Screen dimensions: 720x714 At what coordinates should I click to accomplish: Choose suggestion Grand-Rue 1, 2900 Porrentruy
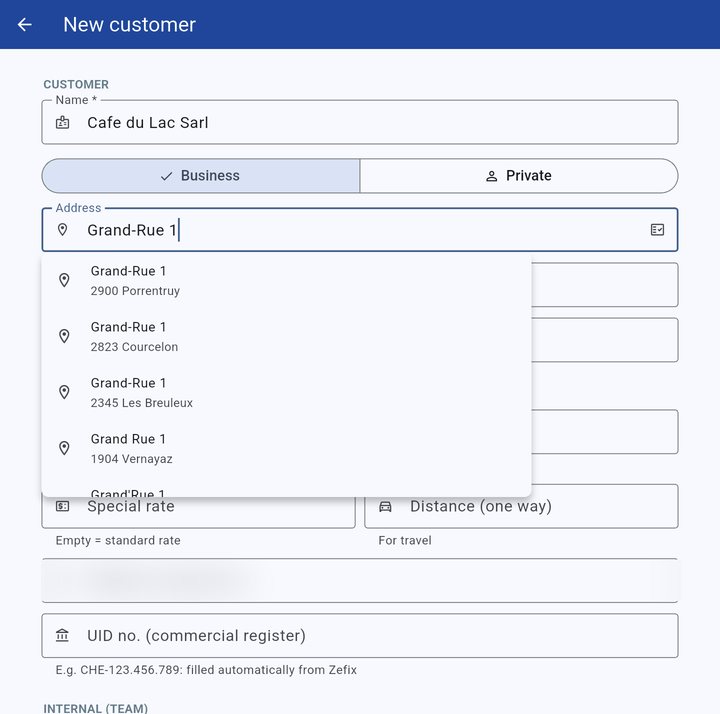point(286,281)
